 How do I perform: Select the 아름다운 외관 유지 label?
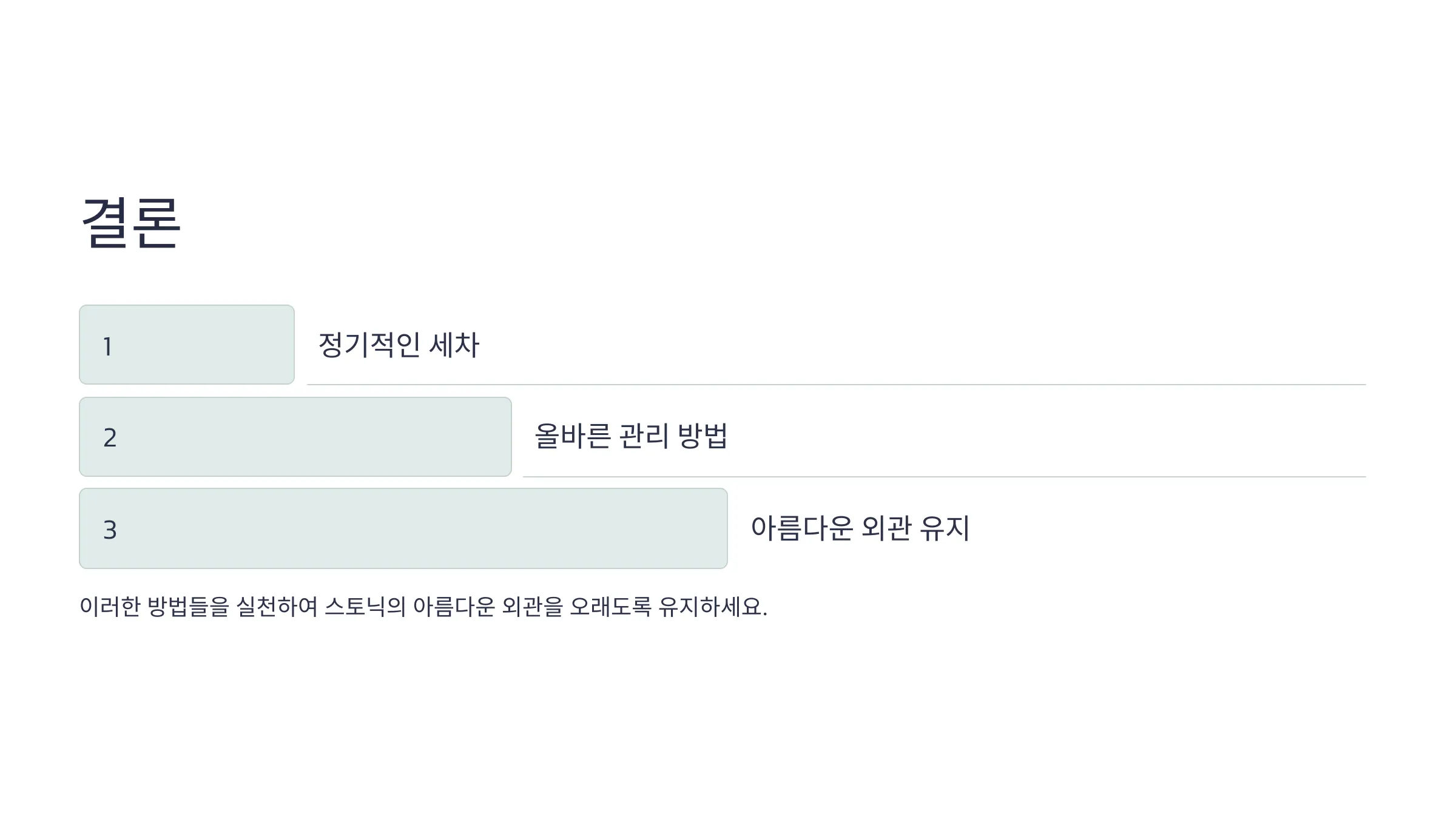pyautogui.click(x=860, y=528)
